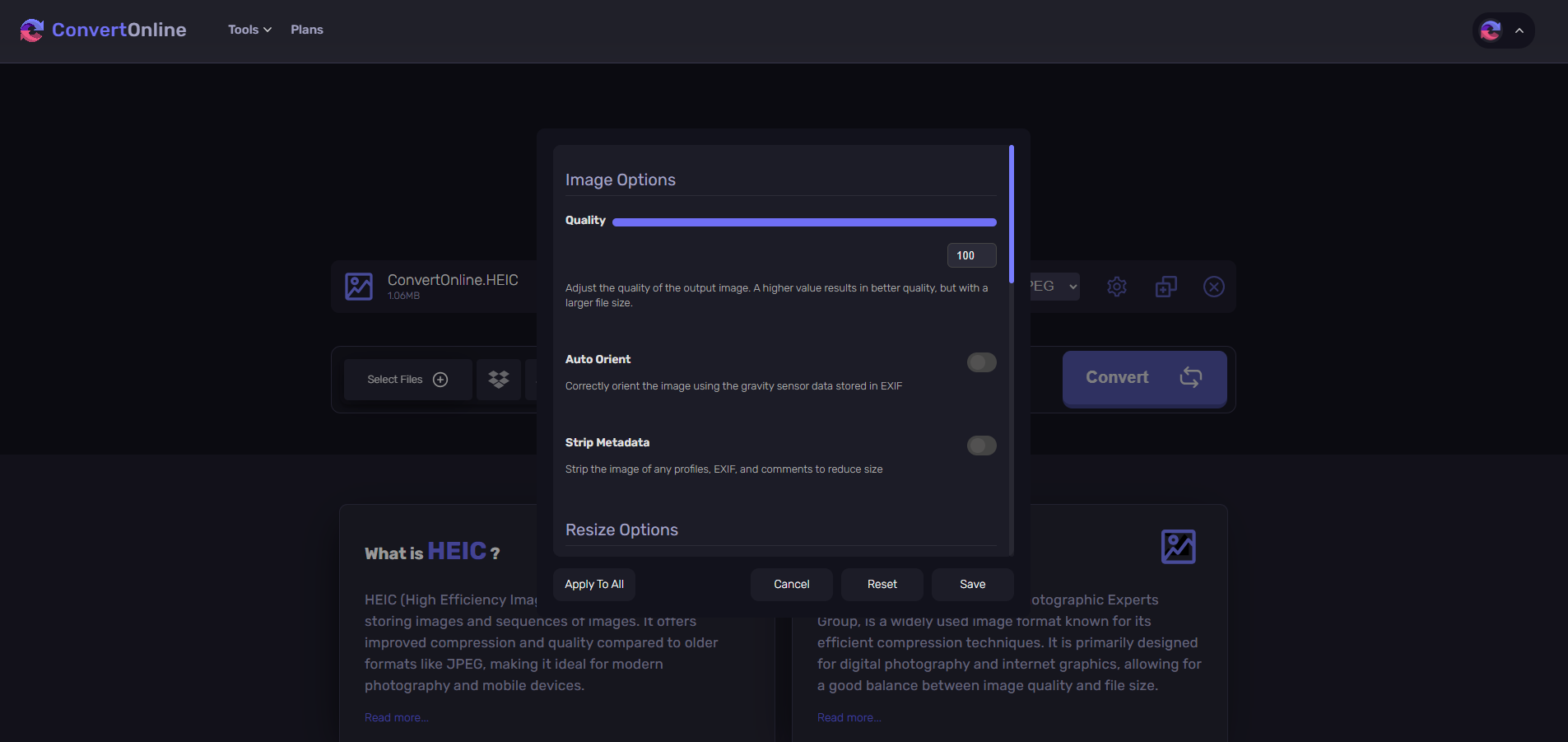The height and width of the screenshot is (742, 1568).
Task: Expand the account menu chevron
Action: tap(1519, 30)
